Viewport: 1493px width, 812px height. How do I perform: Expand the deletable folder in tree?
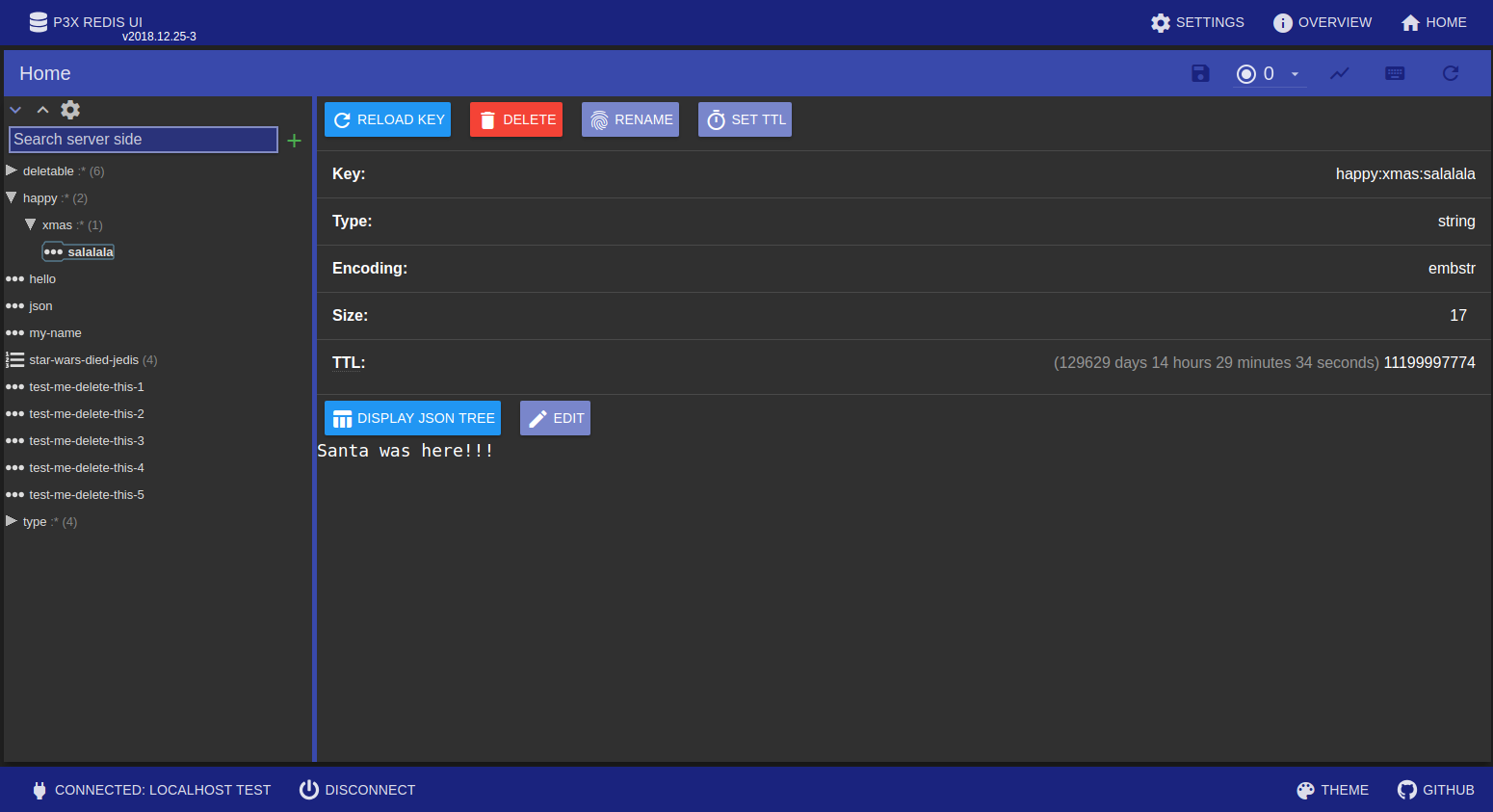pyautogui.click(x=12, y=170)
